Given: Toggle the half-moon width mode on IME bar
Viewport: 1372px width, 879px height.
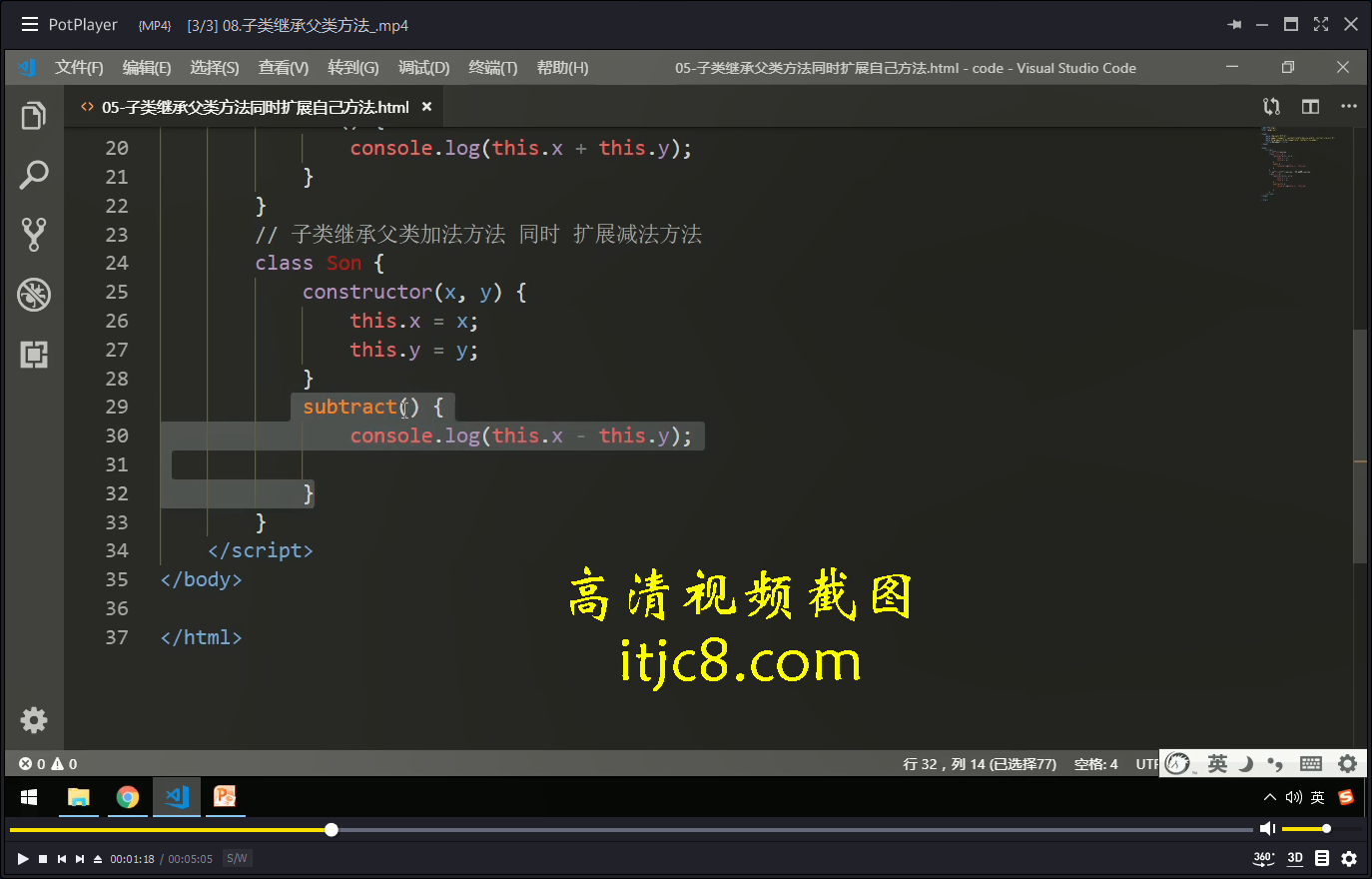Looking at the screenshot, I should coord(1246,764).
